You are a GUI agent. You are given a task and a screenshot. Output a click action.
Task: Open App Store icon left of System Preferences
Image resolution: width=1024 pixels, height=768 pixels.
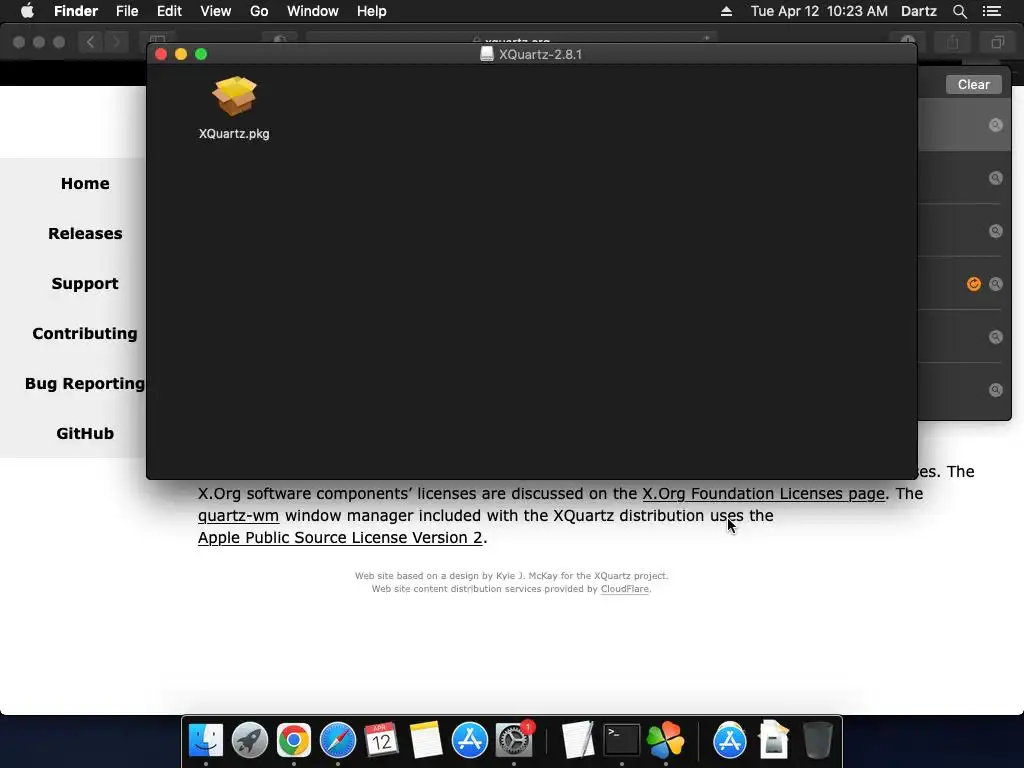coord(470,740)
